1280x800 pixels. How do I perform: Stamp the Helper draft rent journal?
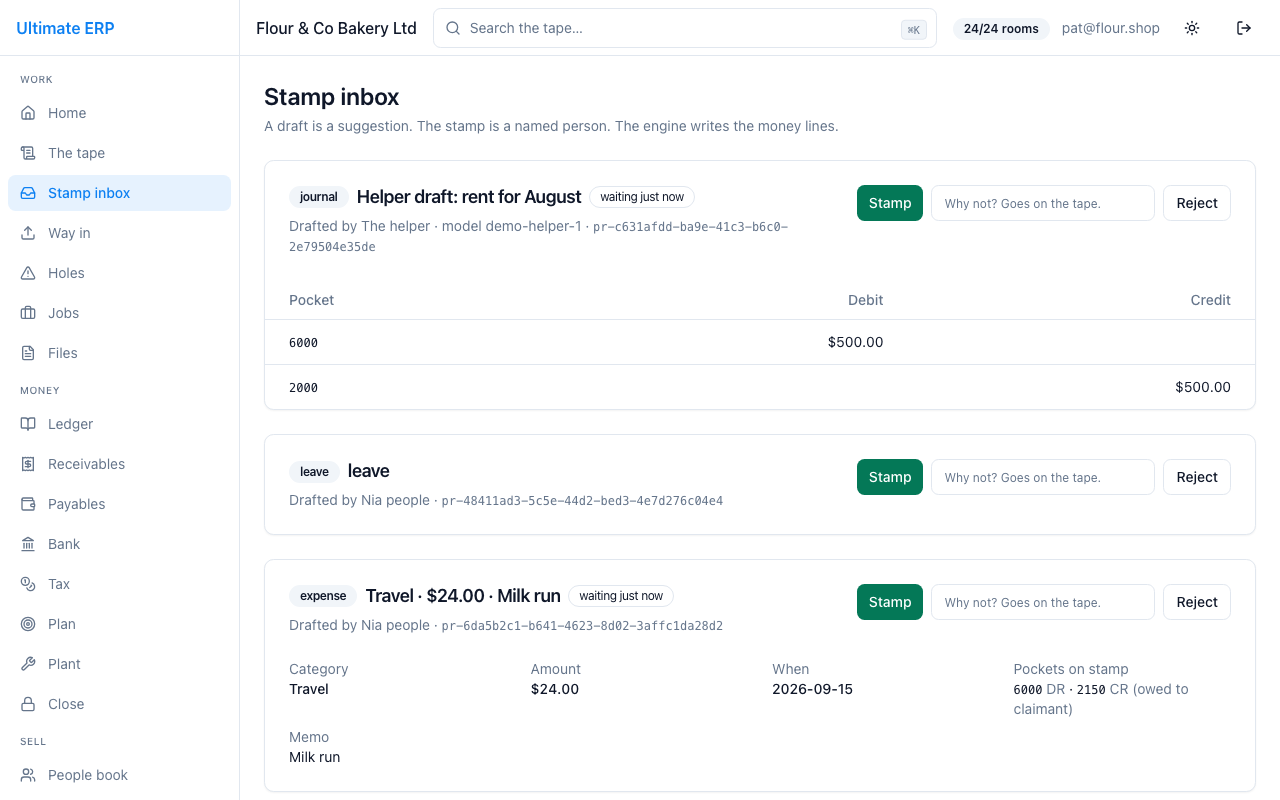(x=890, y=203)
